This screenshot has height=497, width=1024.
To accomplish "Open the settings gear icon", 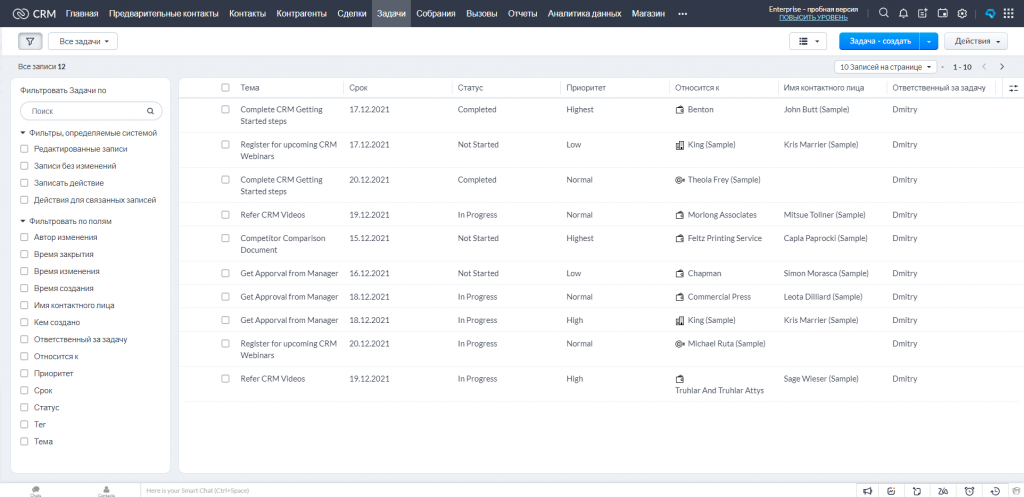I will click(x=962, y=13).
